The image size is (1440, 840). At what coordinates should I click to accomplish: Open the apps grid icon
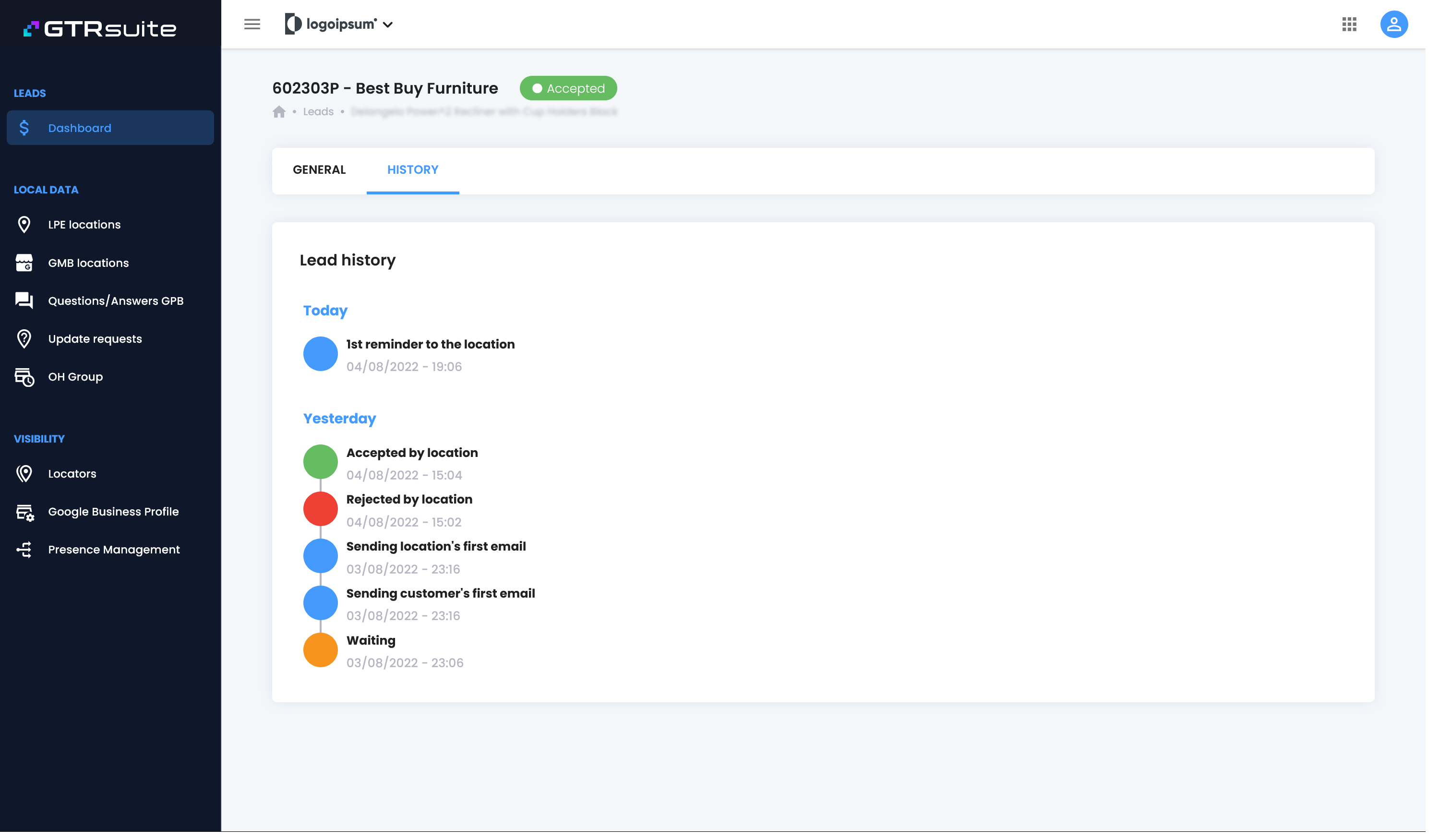(x=1349, y=24)
